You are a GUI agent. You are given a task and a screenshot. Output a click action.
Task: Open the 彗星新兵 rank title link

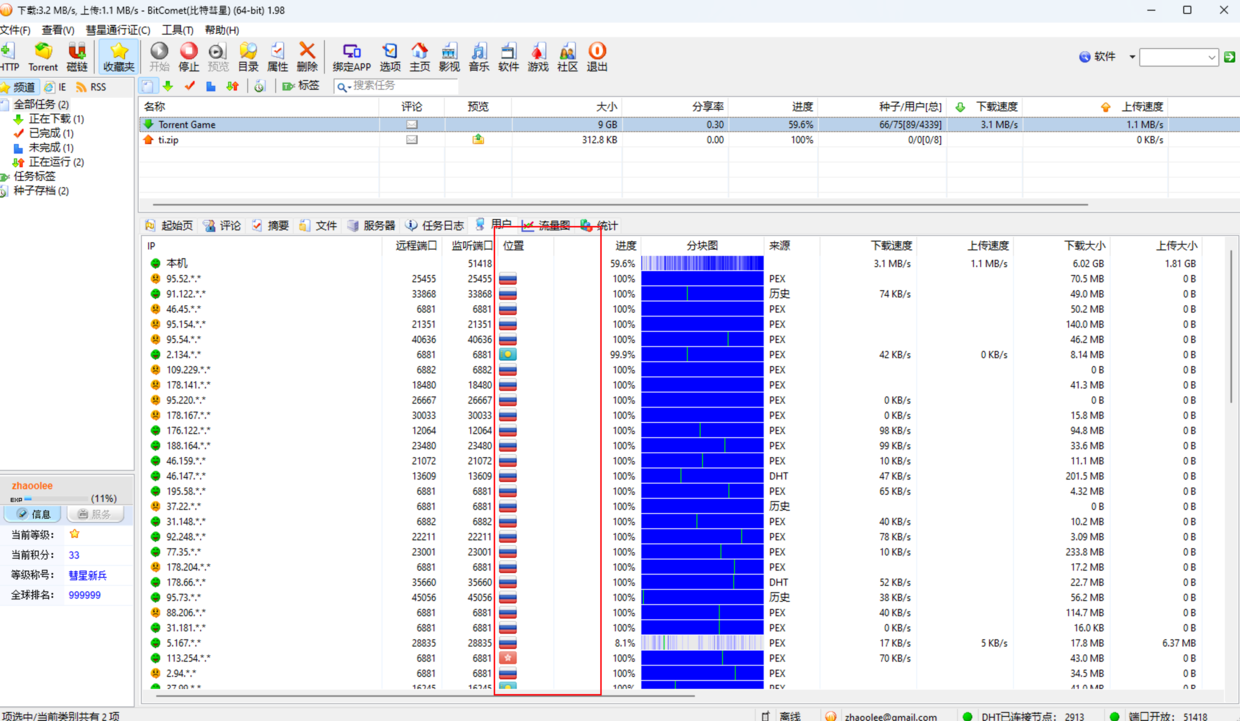pos(87,576)
